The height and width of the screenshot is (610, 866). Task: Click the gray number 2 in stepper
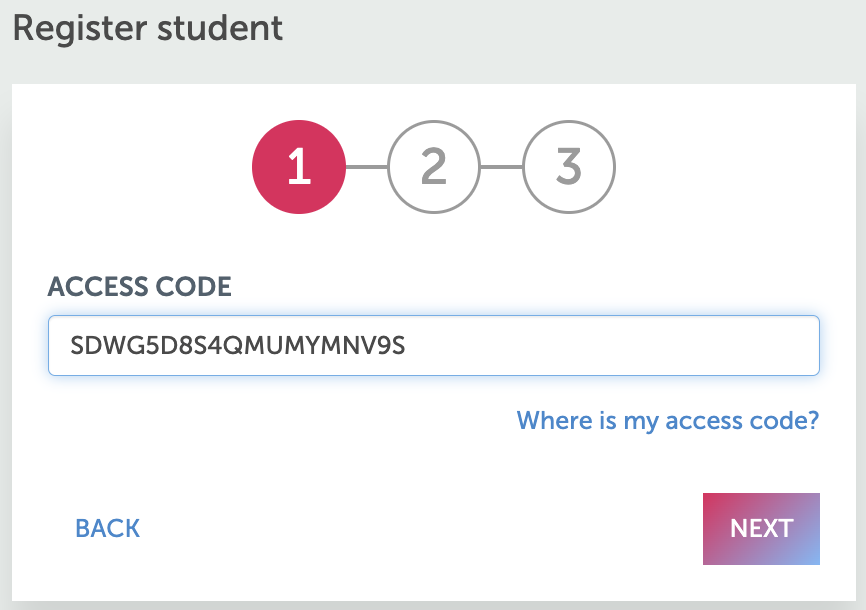(x=433, y=168)
